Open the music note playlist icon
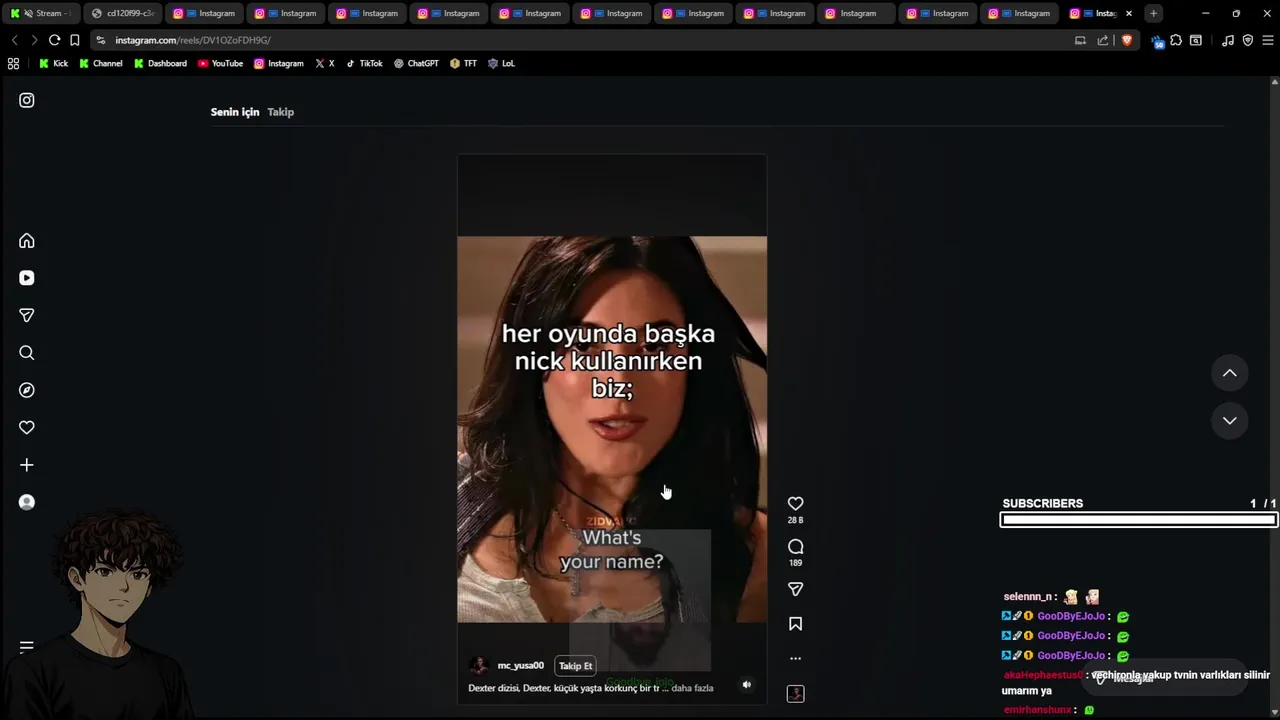Viewport: 1280px width, 720px height. [x=1228, y=40]
